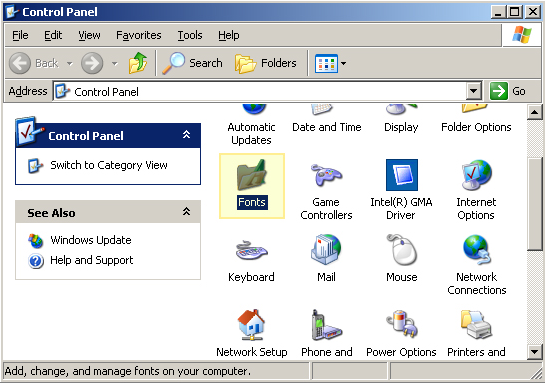
Task: Open Phone and Modem icon
Action: (x=326, y=325)
